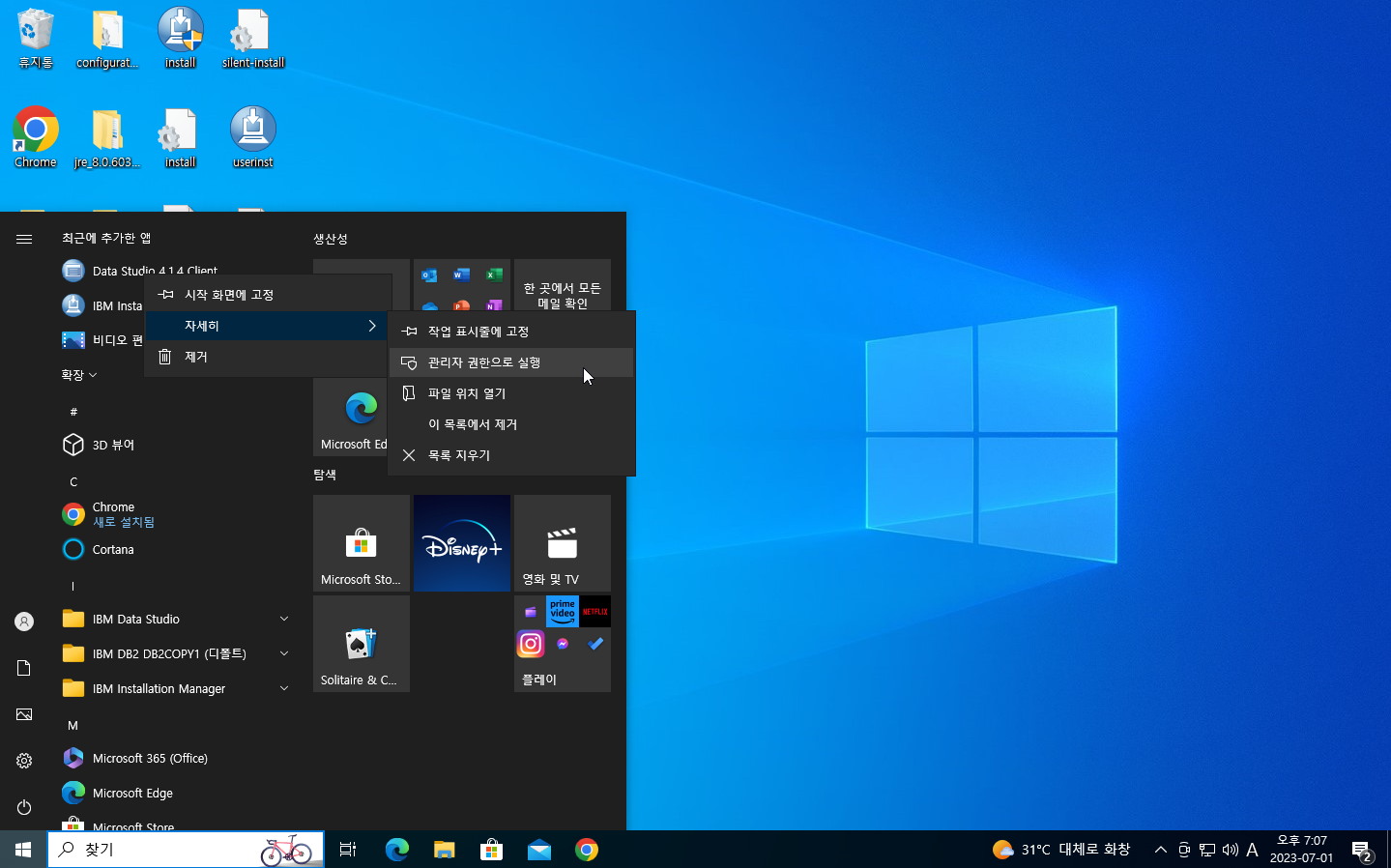Open the Power button in Start sidebar
This screenshot has width=1391, height=868.
click(24, 807)
